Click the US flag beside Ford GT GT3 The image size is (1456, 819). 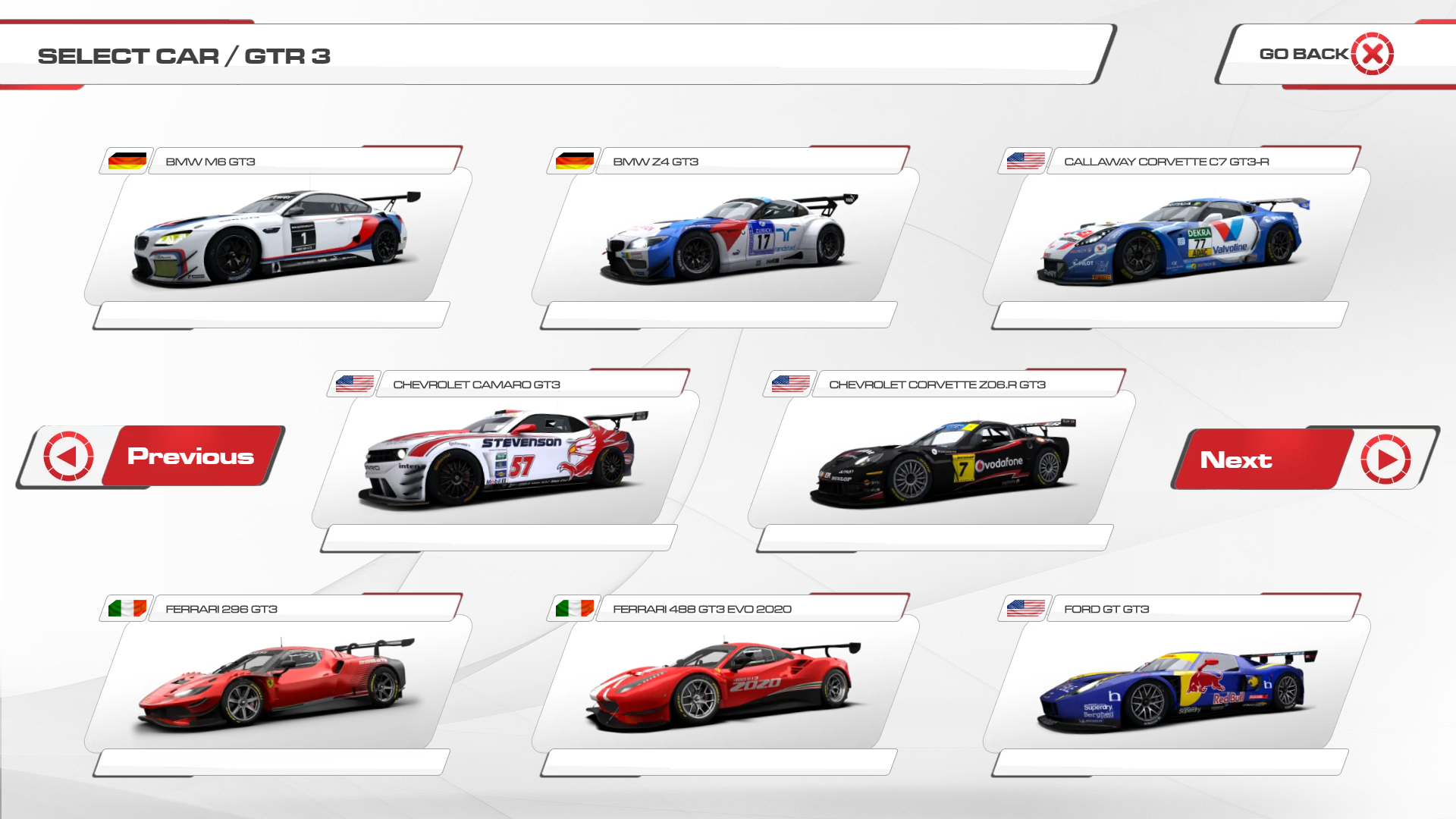(1025, 609)
